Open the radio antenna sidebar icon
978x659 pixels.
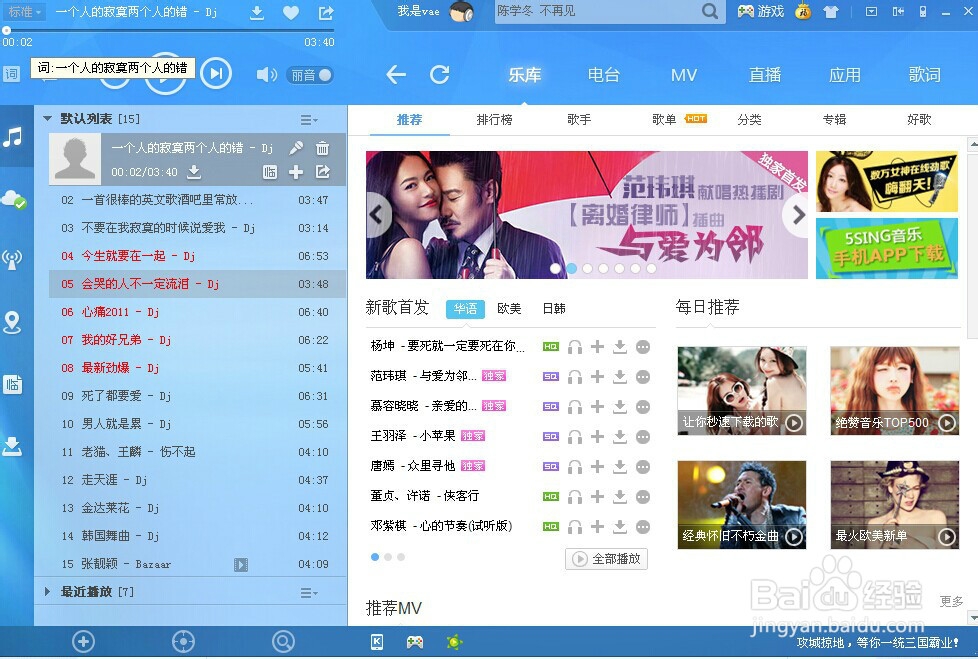12,259
